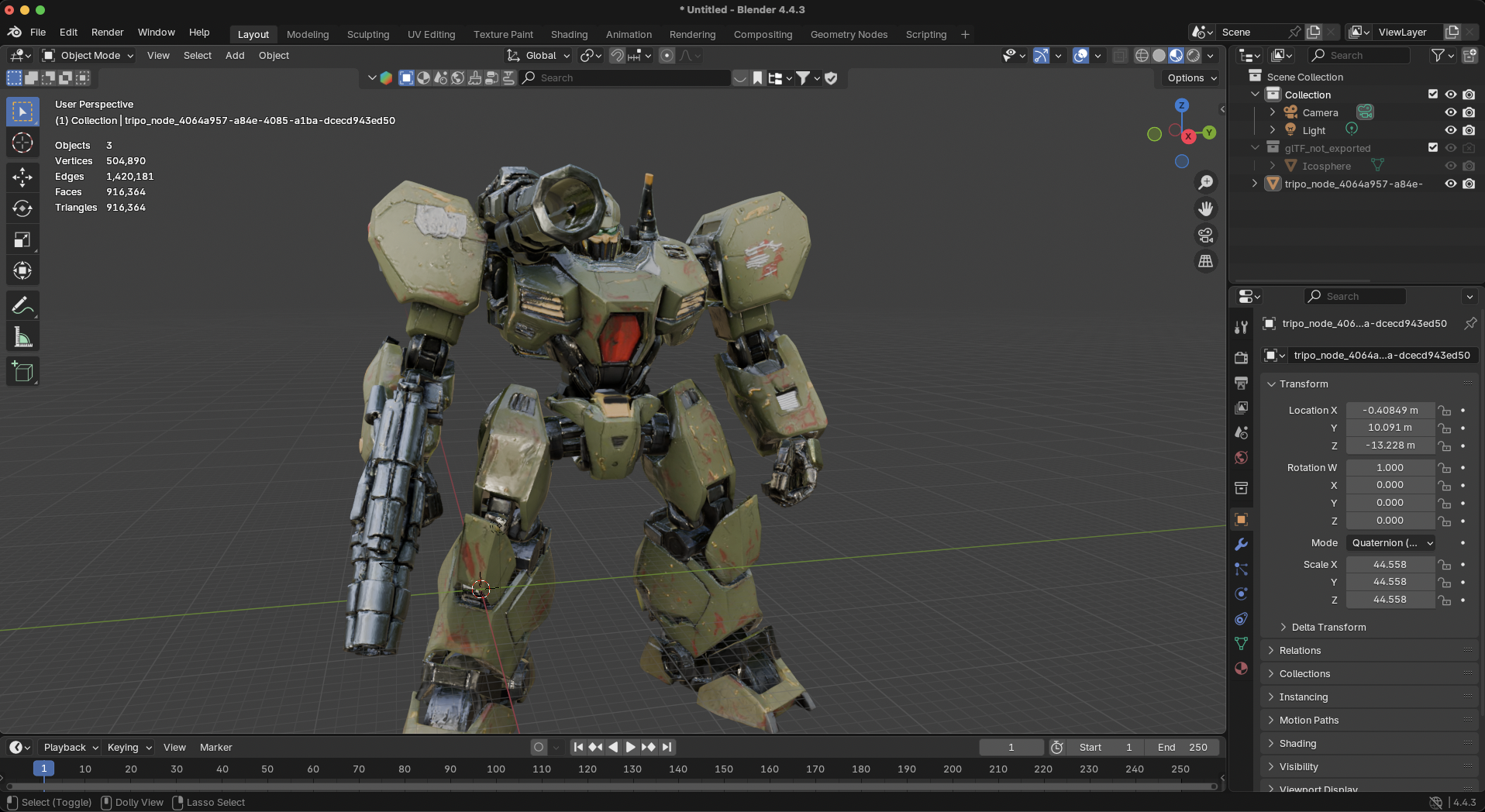Uncheck the Collection exclude checkbox

pyautogui.click(x=1432, y=95)
